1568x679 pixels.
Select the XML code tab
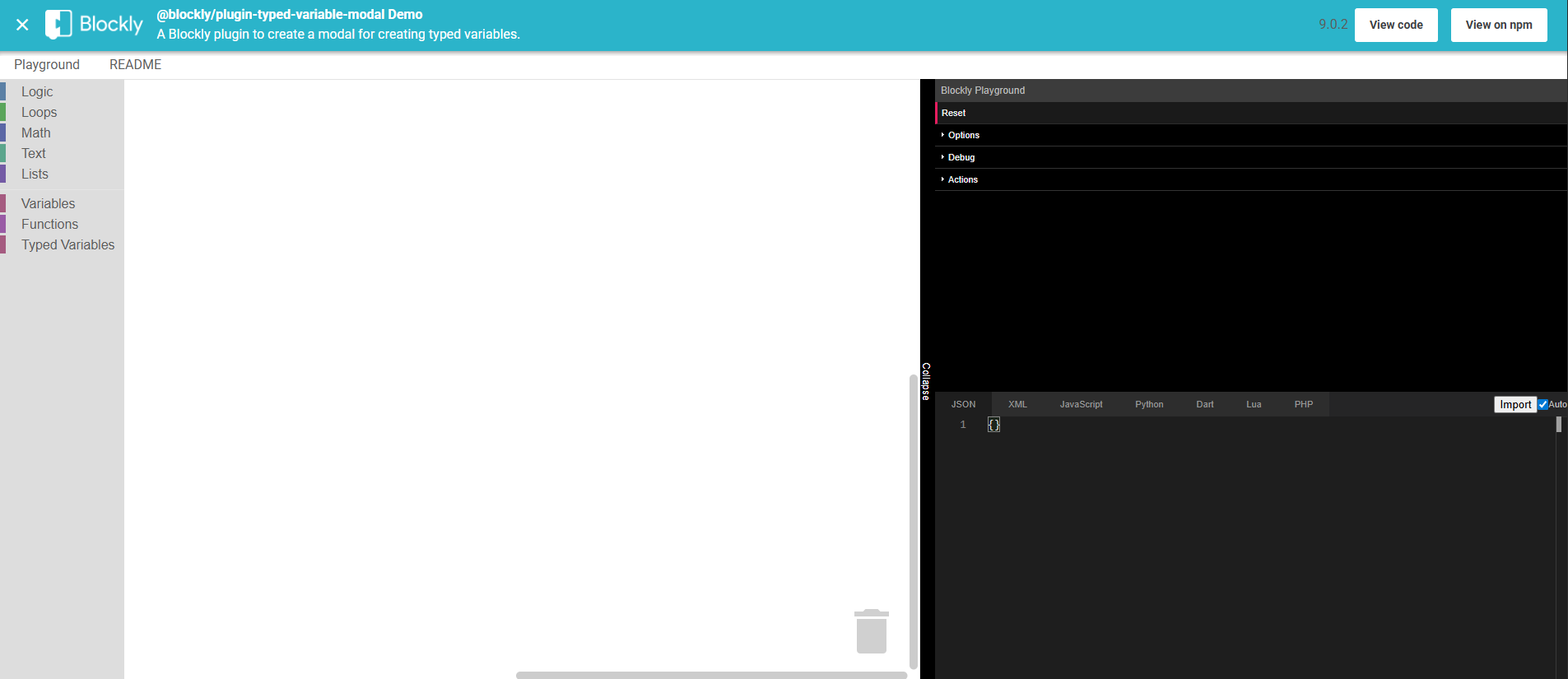pos(1017,404)
